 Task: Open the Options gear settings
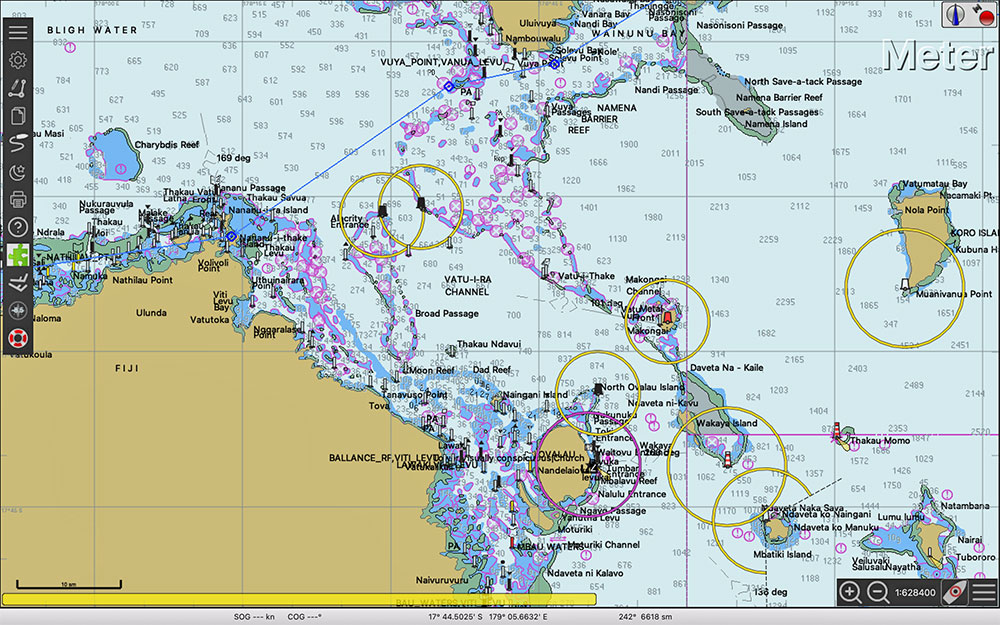tap(18, 60)
